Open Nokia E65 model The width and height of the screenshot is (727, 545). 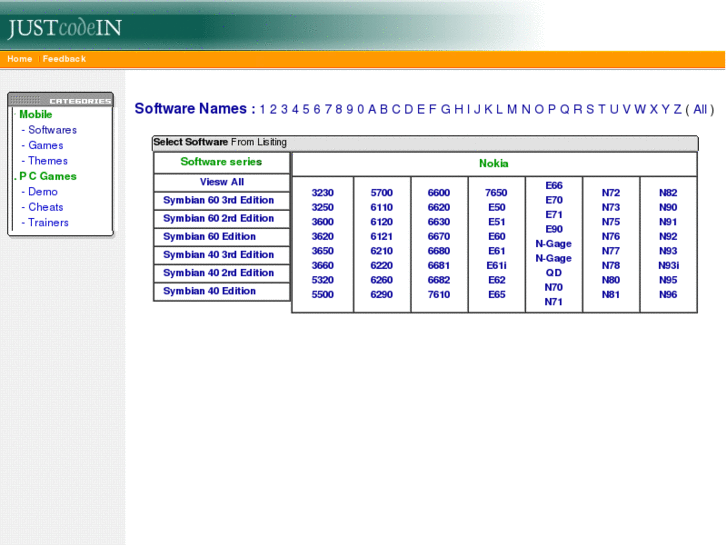496,295
